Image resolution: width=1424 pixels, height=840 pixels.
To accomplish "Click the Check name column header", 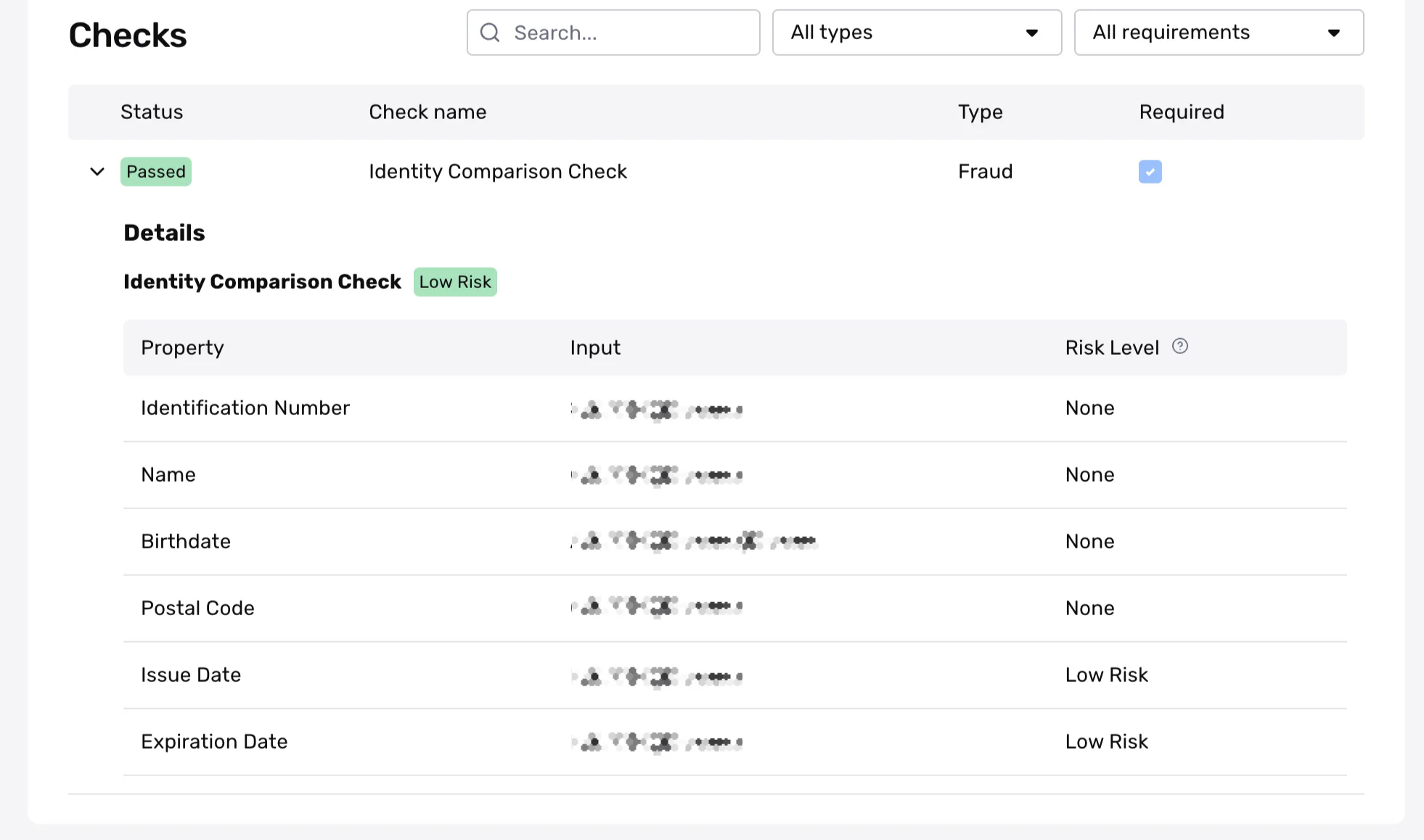I will coord(427,112).
